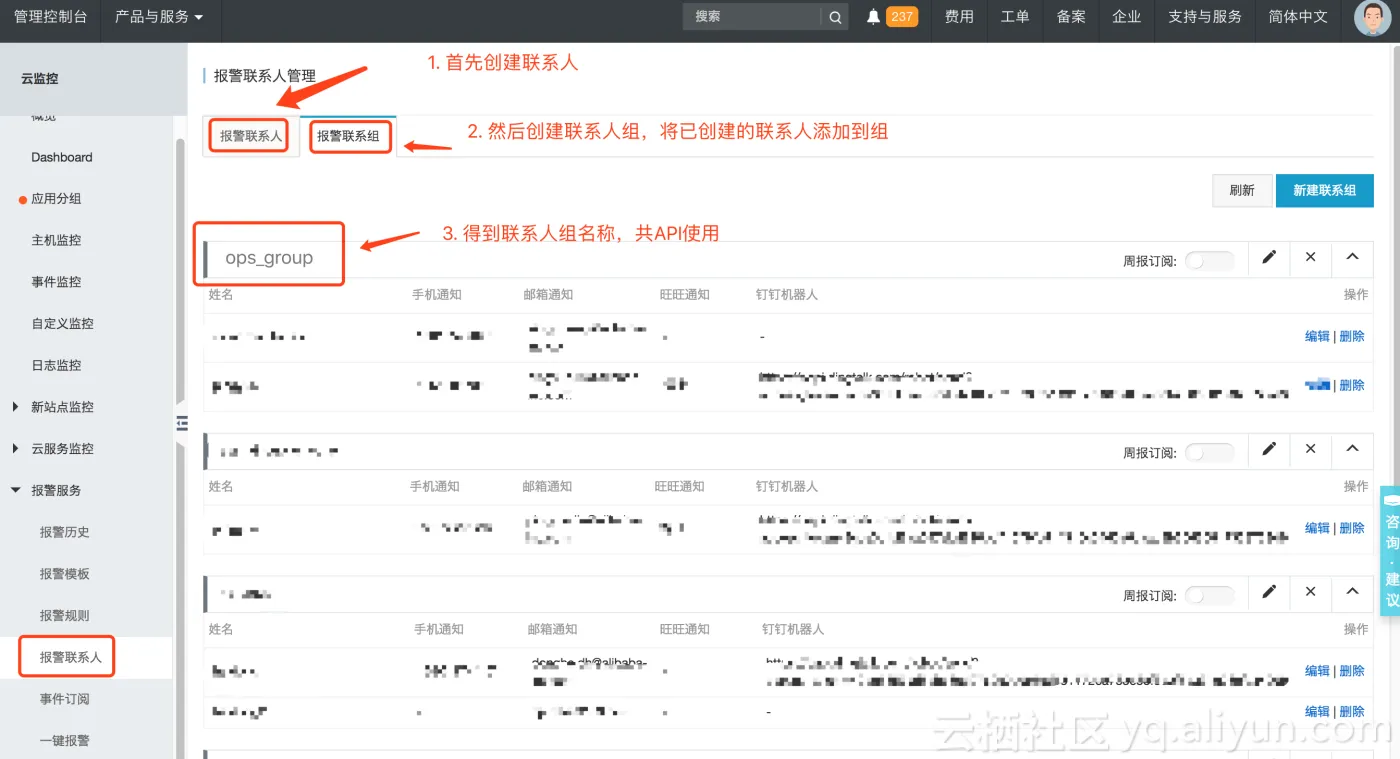Open 咨询·建议 feedback side widget

tap(1390, 550)
